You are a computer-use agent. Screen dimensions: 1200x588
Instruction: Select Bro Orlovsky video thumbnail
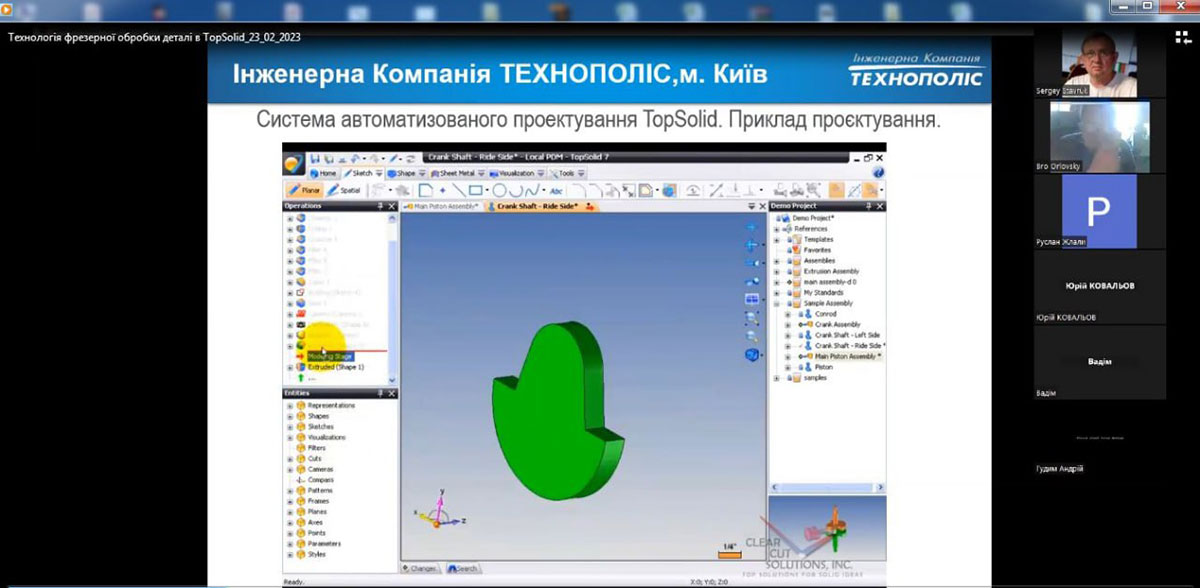pos(1099,137)
